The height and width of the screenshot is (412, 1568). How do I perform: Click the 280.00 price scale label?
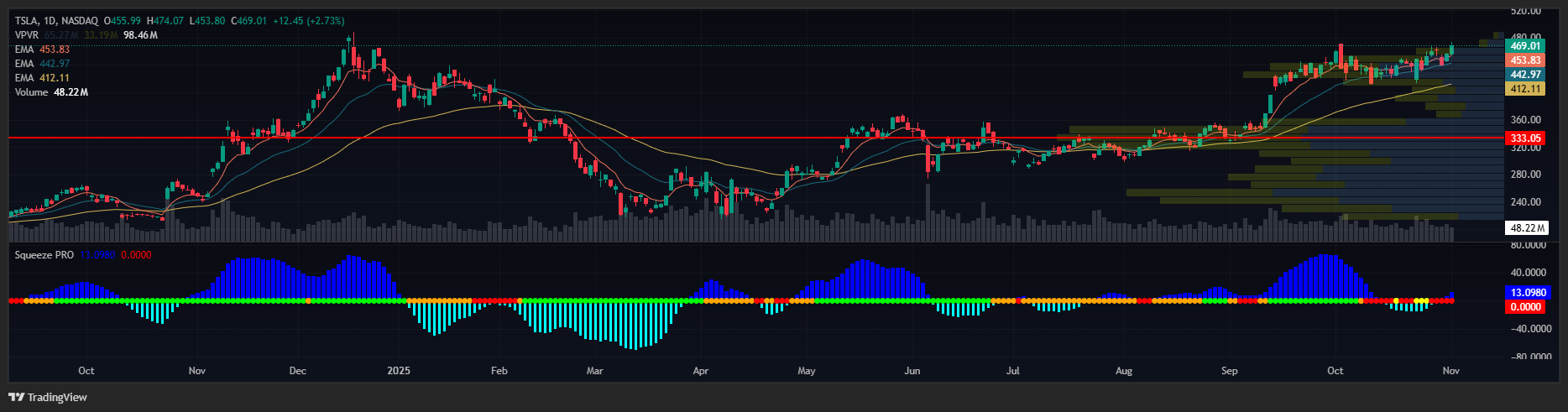pyautogui.click(x=1525, y=175)
